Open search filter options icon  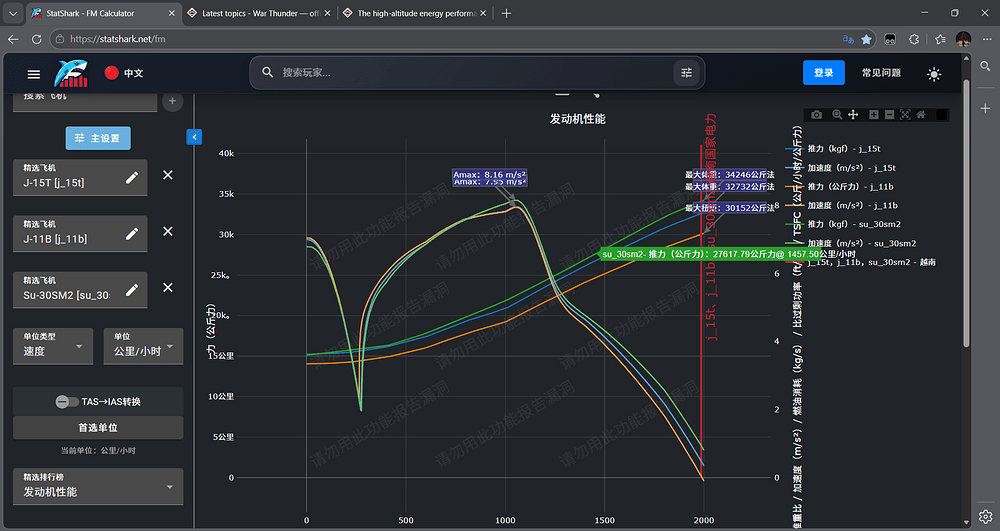point(686,73)
